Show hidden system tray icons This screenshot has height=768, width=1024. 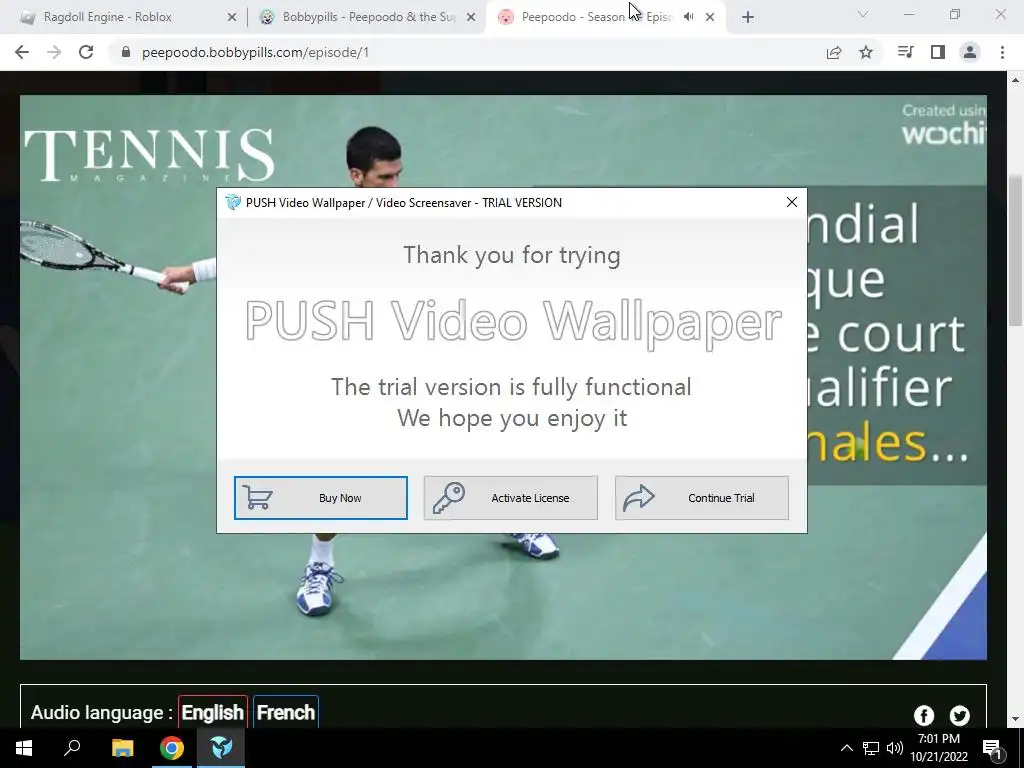[x=846, y=748]
